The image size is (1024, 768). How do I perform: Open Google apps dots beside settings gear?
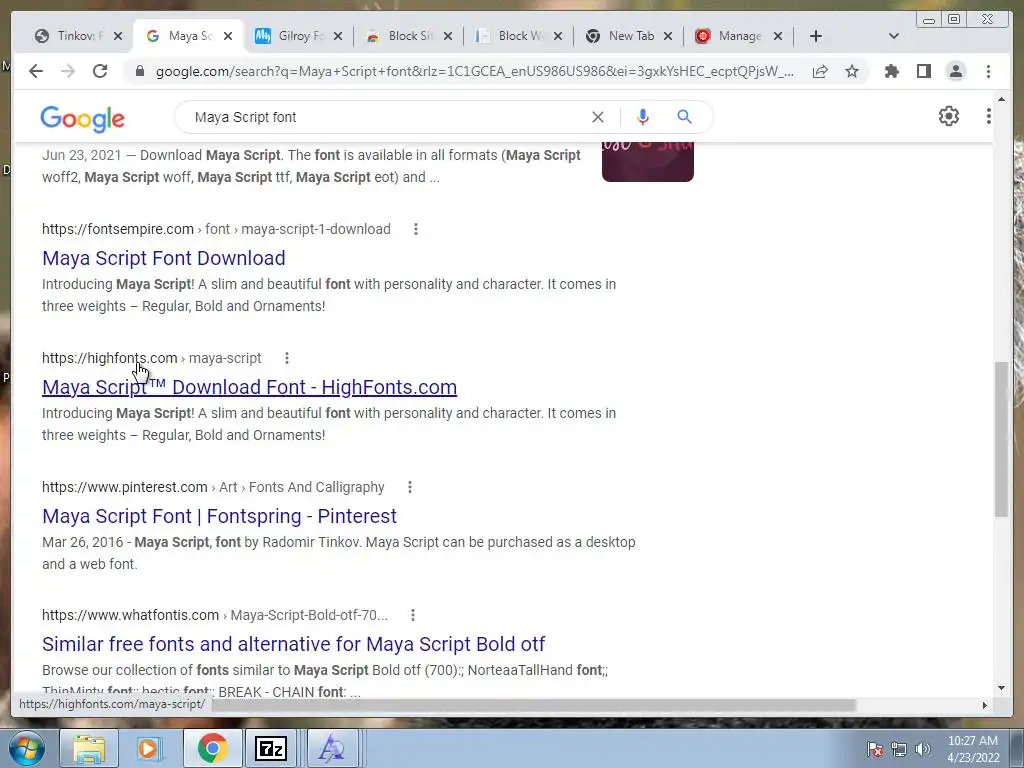click(x=989, y=116)
